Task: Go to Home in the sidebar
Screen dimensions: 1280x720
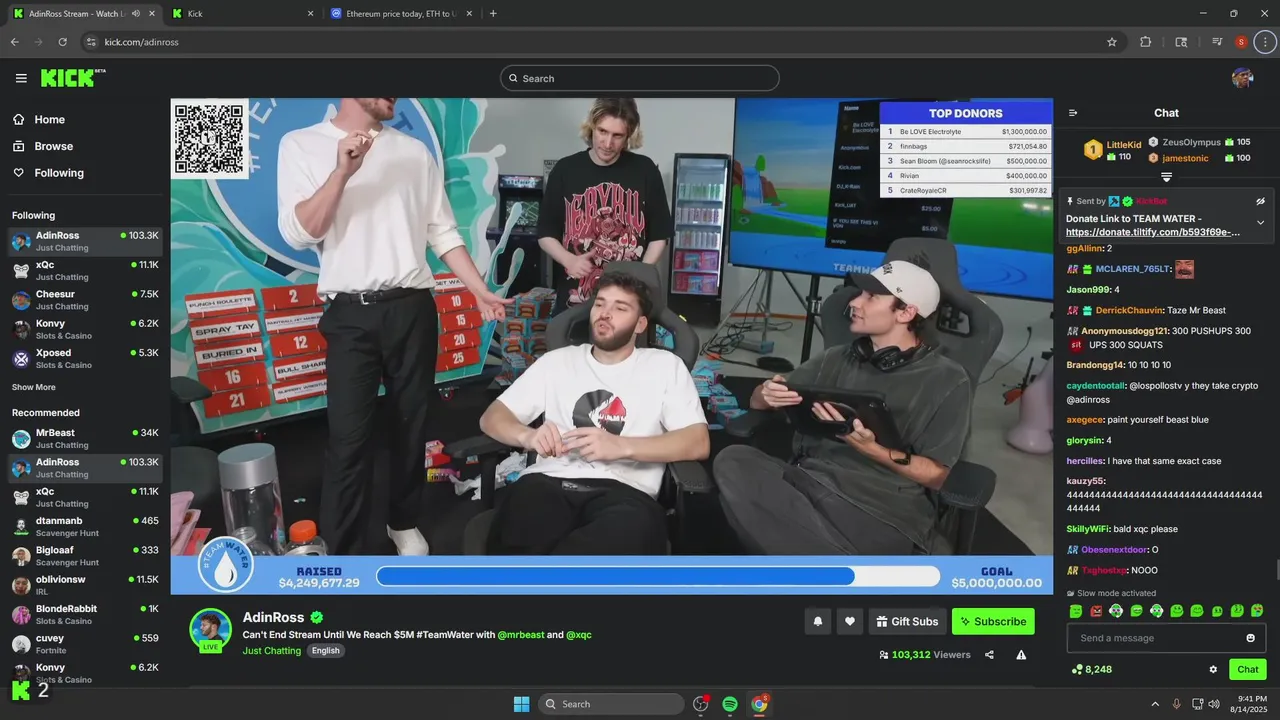Action: point(40,119)
